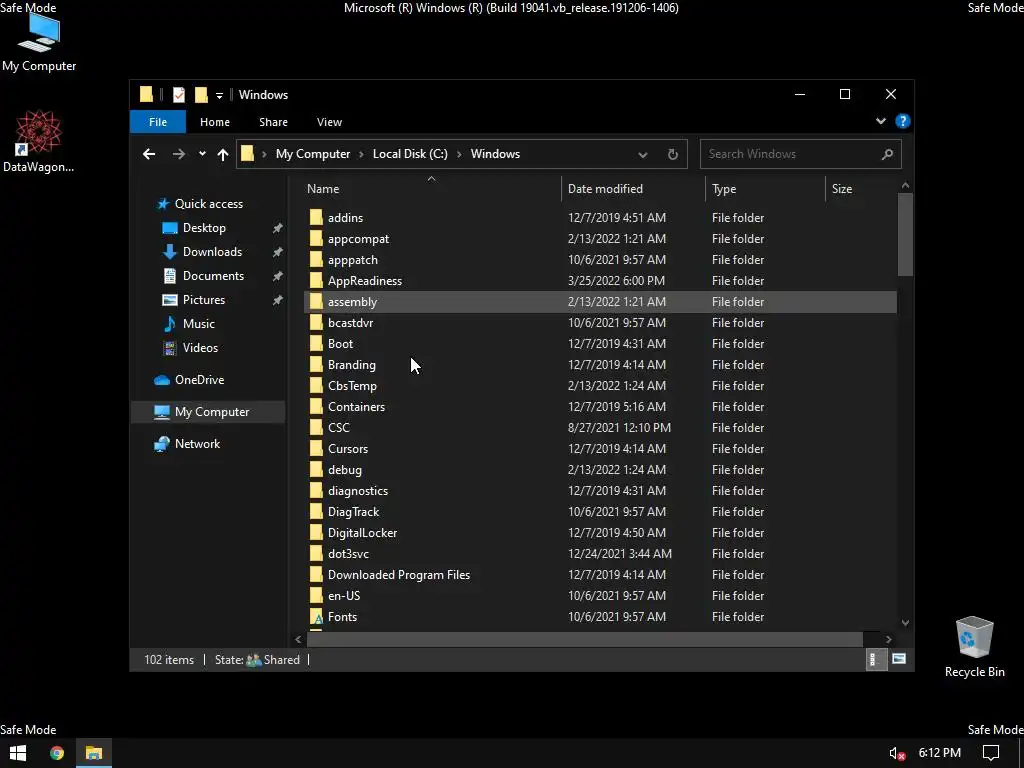Open the My Computer desktop icon

tap(39, 43)
